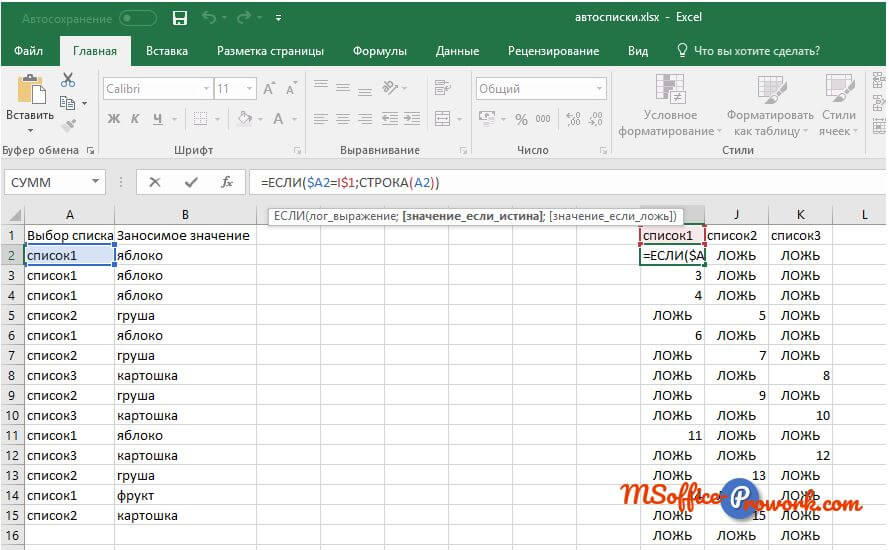Cancel formula entry with the X icon
This screenshot has height=550, width=889.
point(155,182)
